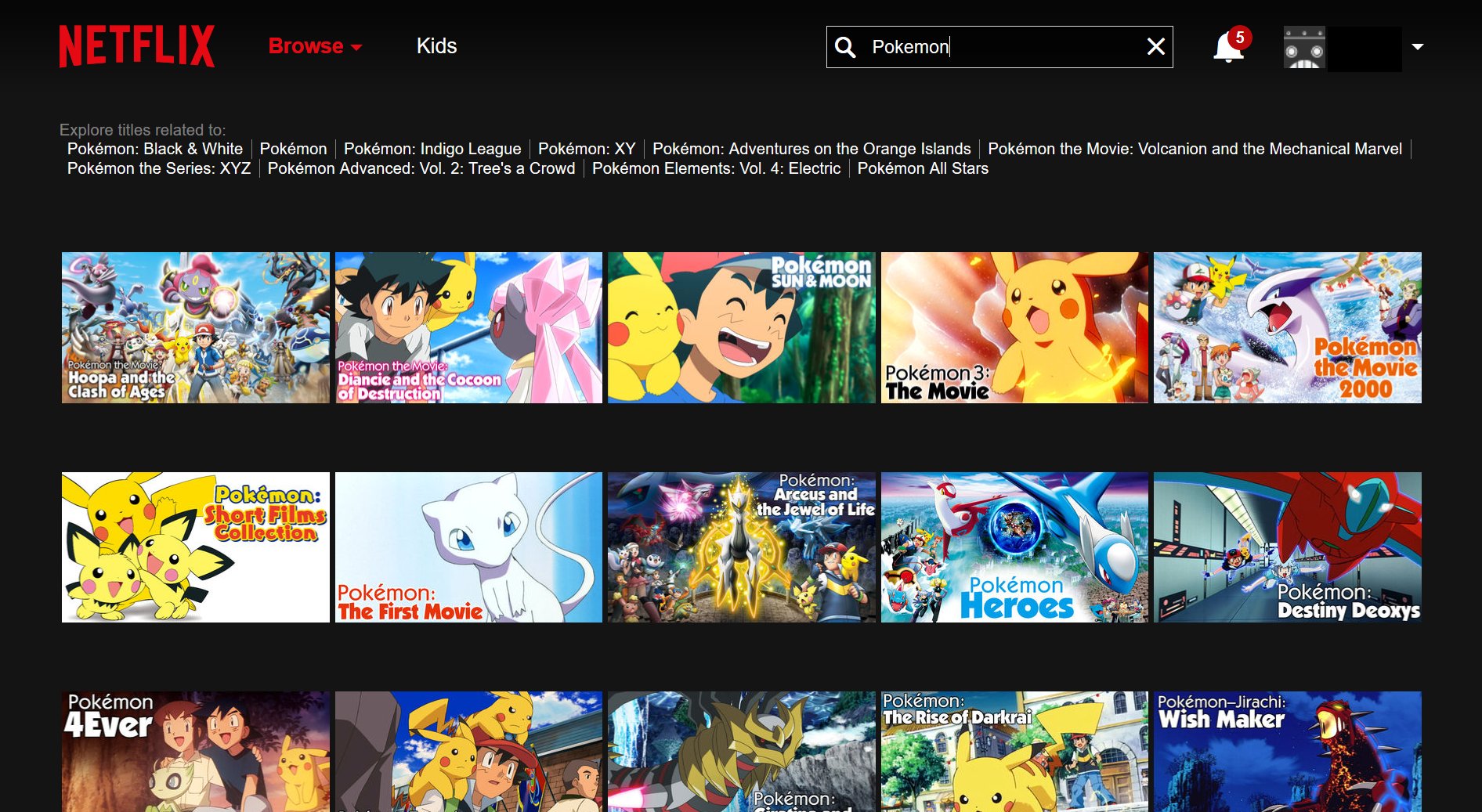Explore related title Pokémon All Stars
The image size is (1482, 812).
pyautogui.click(x=923, y=168)
